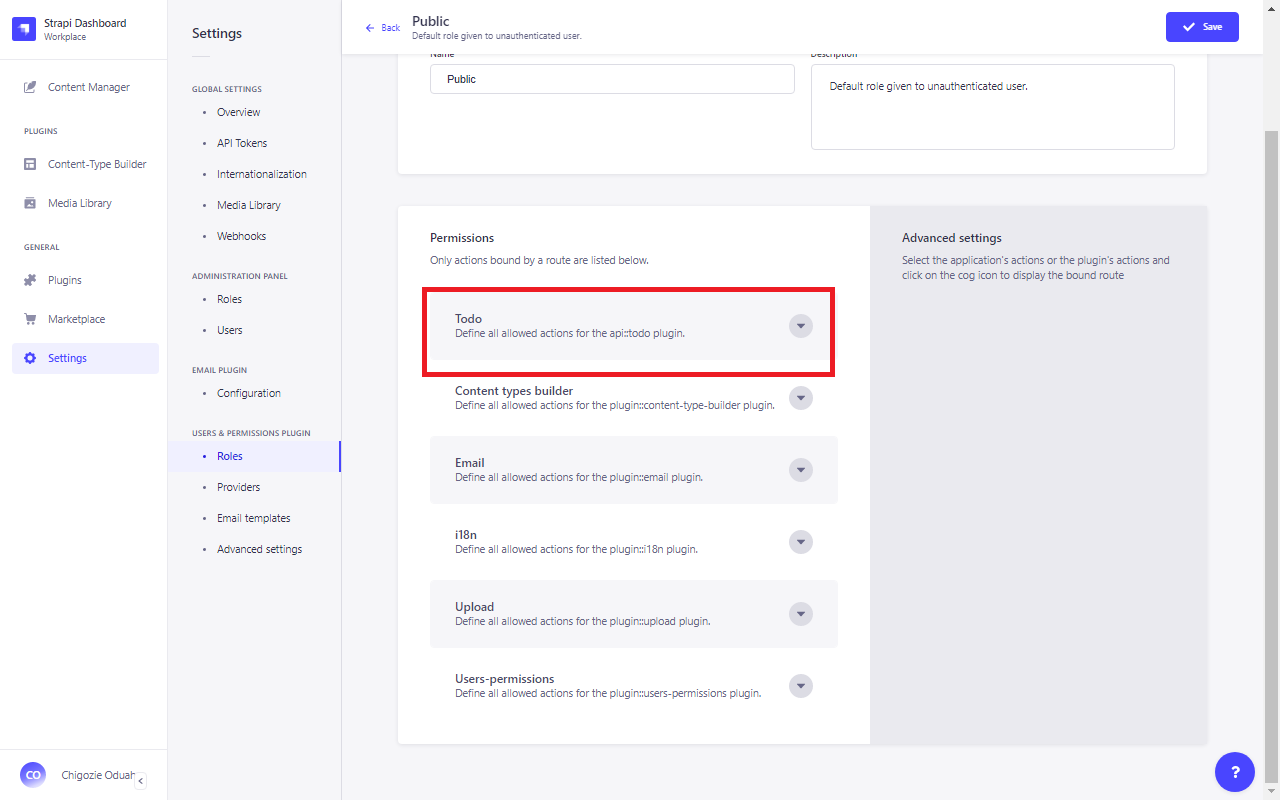The height and width of the screenshot is (800, 1280).
Task: Expand the Email permissions accordion
Action: (800, 470)
